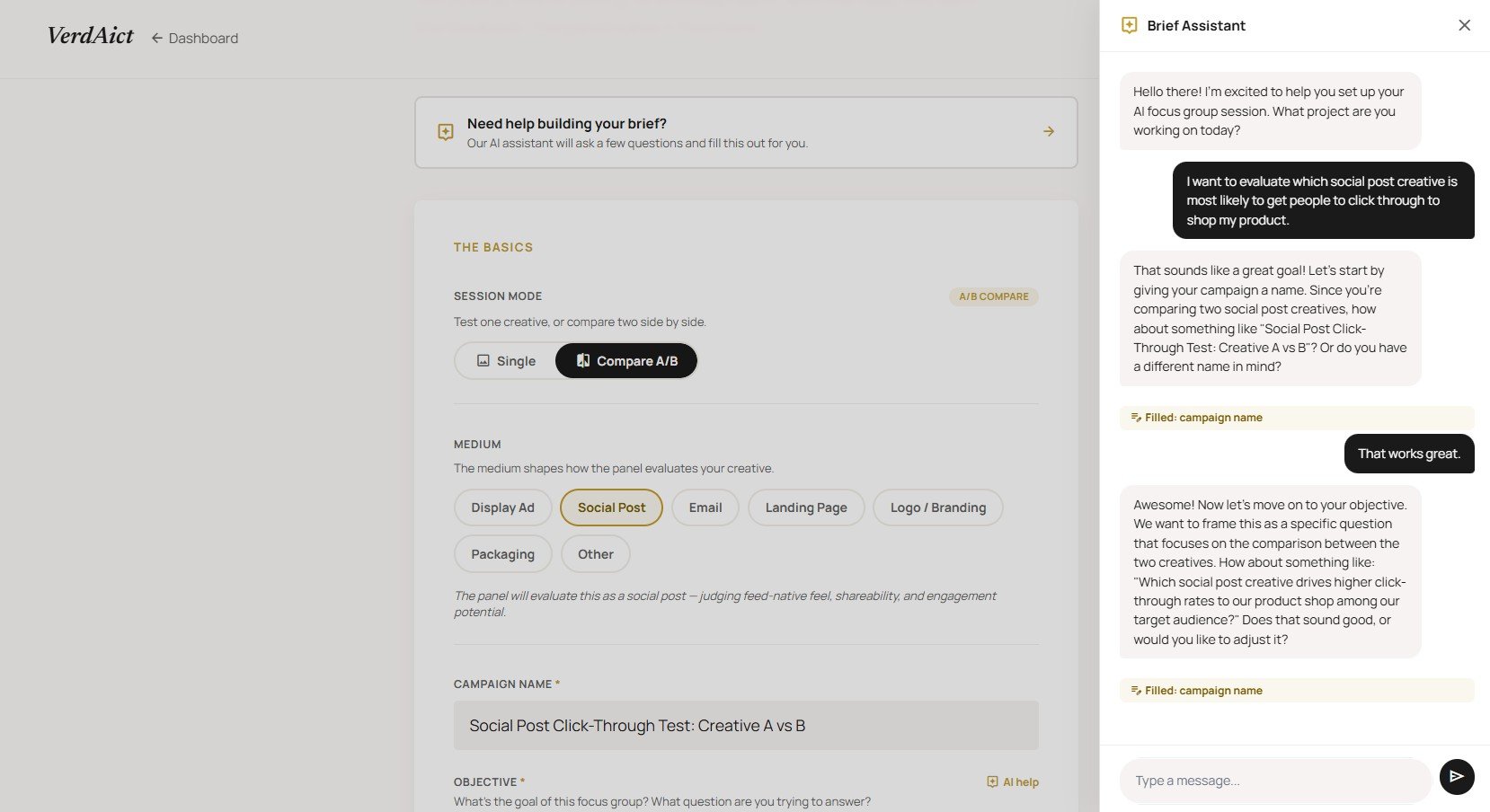Click the 'That works great.' message bubble
The height and width of the screenshot is (812, 1490).
[x=1408, y=454]
